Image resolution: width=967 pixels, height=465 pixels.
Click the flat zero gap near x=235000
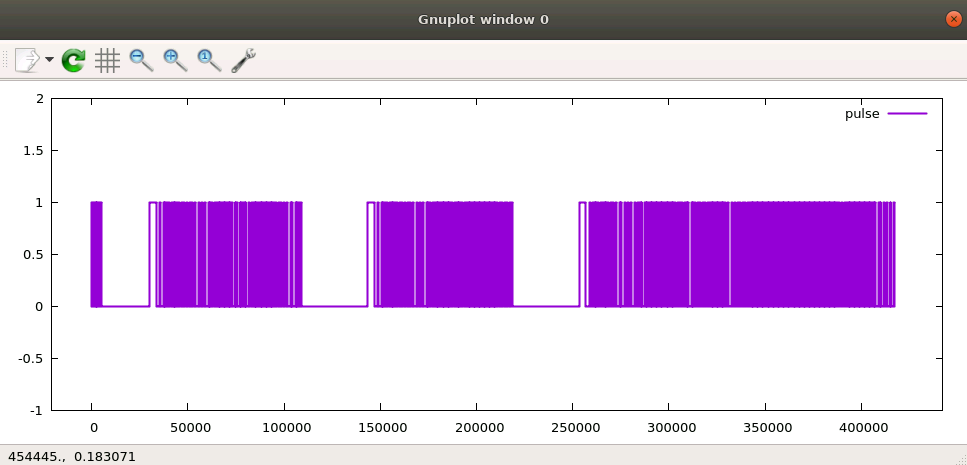(545, 306)
